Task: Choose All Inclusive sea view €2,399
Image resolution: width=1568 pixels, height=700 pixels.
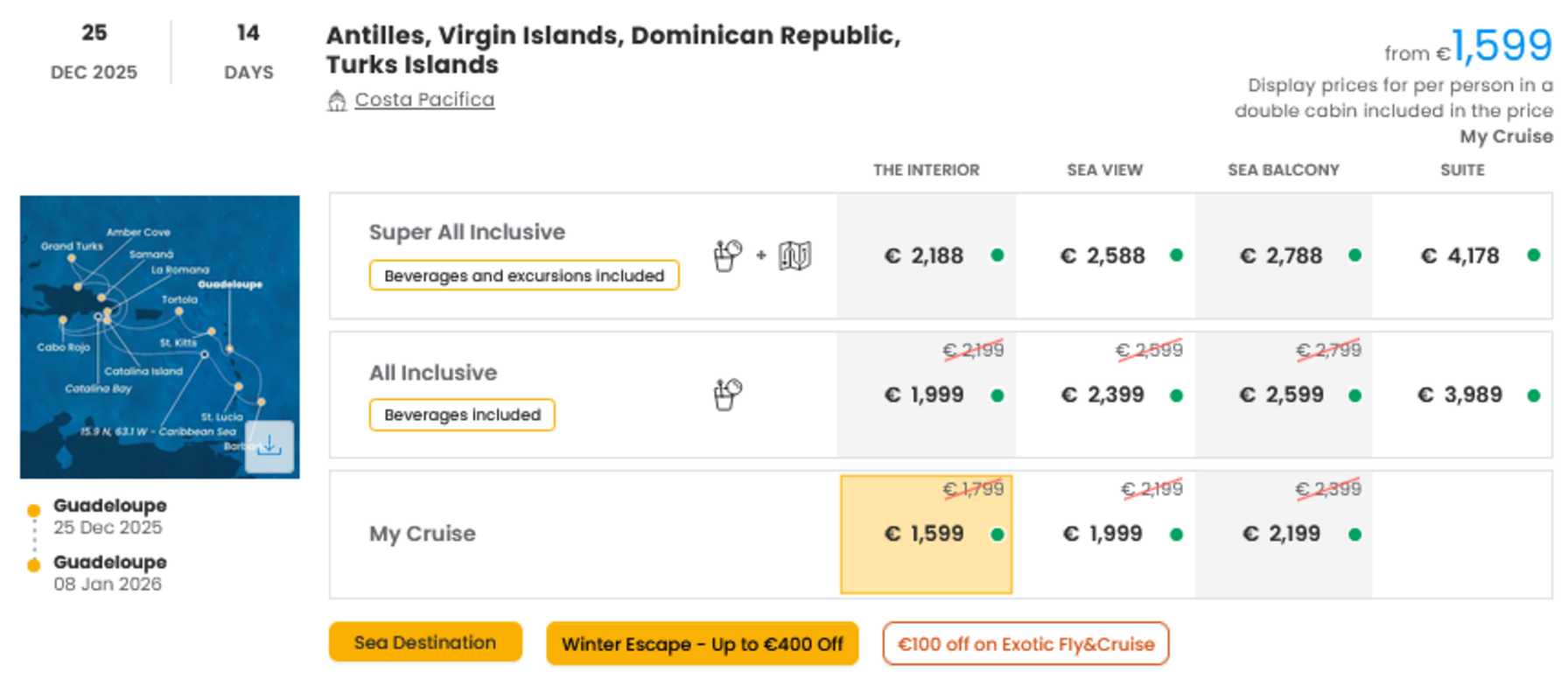Action: [1105, 395]
